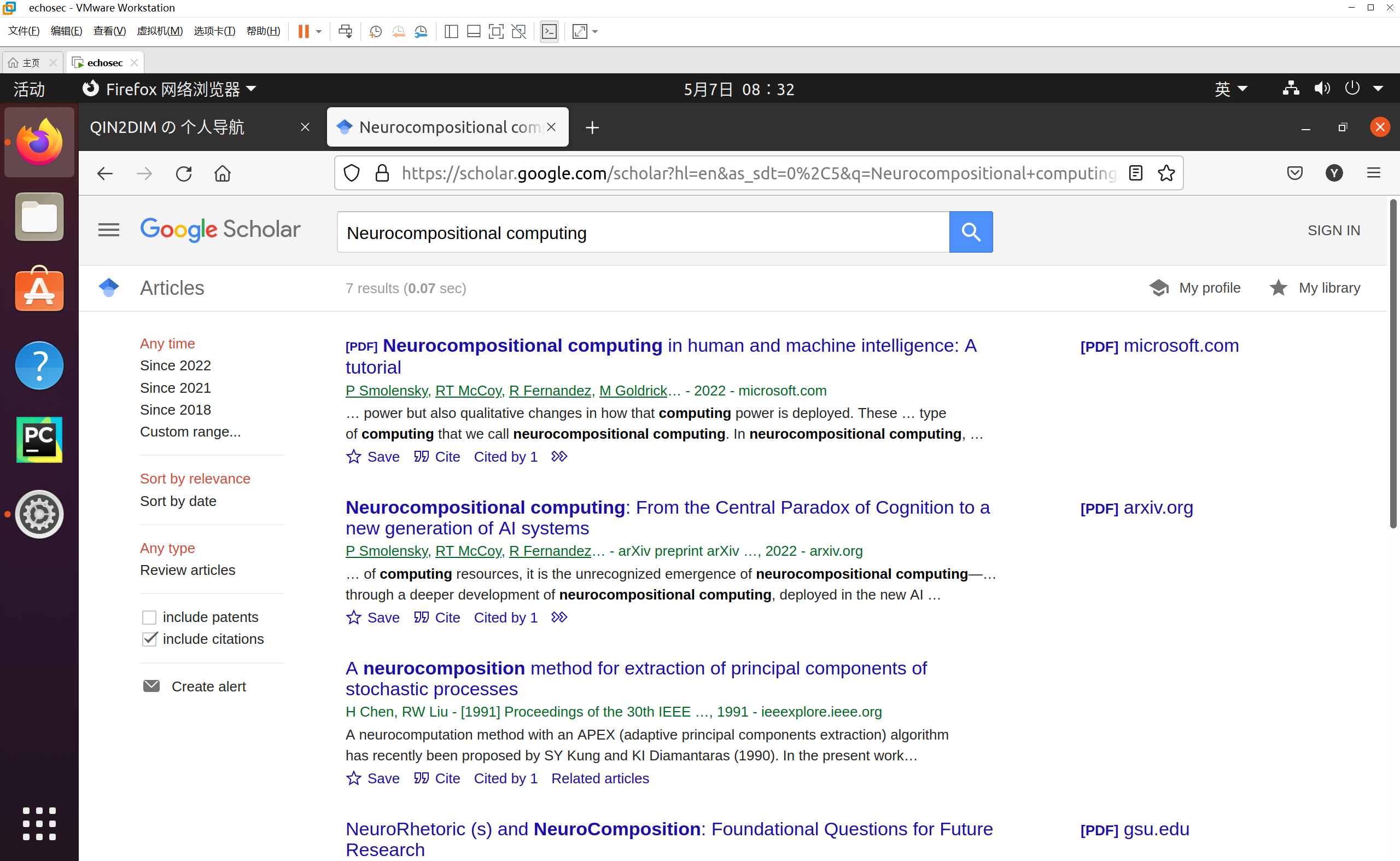Click the Firefox home button
This screenshot has height=861, width=1400.
point(222,173)
